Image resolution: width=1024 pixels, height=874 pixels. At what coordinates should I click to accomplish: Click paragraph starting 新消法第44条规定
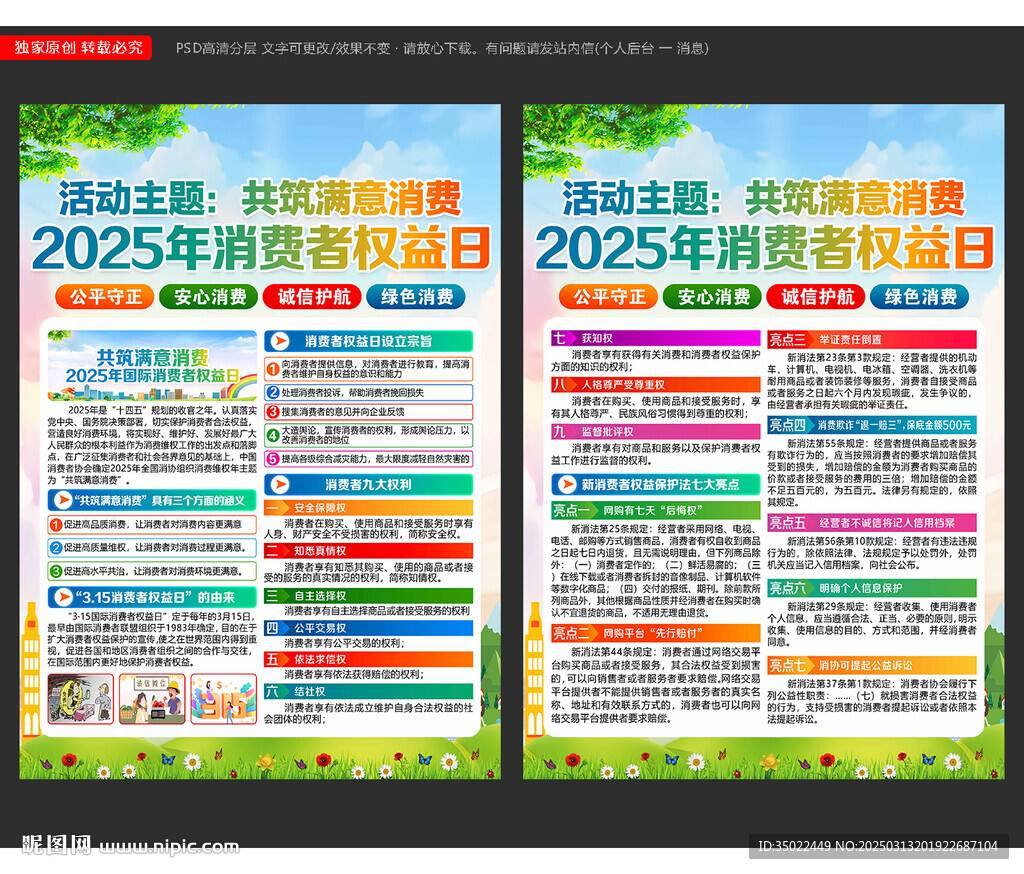(x=656, y=685)
